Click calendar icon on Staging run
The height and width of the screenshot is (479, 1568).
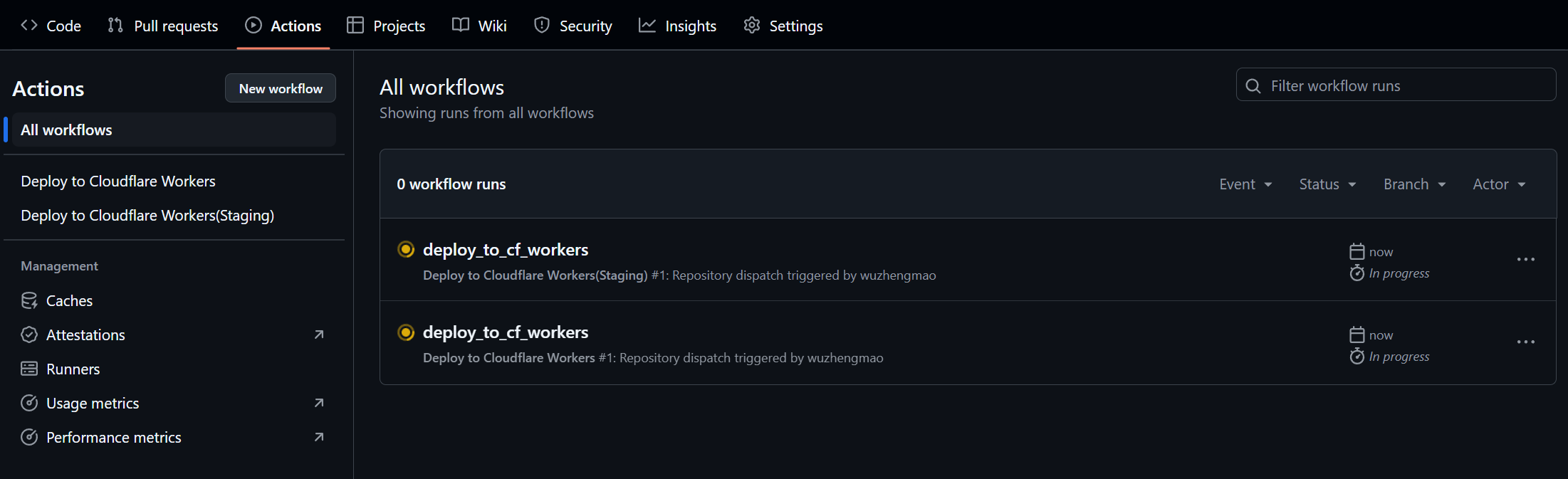coord(1357,251)
